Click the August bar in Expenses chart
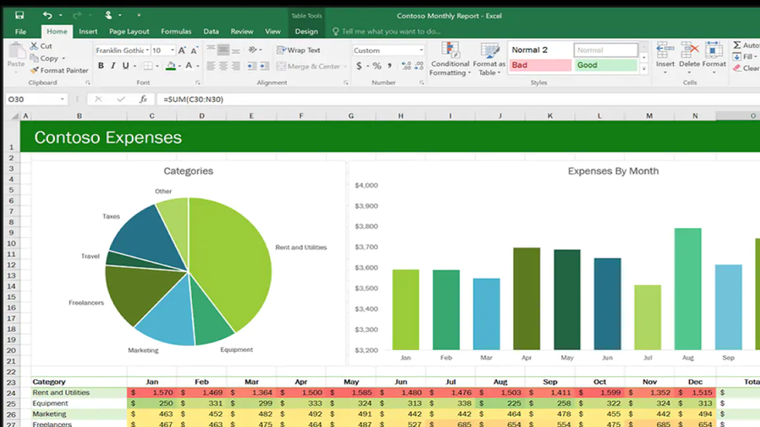This screenshot has height=427, width=760. pos(687,289)
